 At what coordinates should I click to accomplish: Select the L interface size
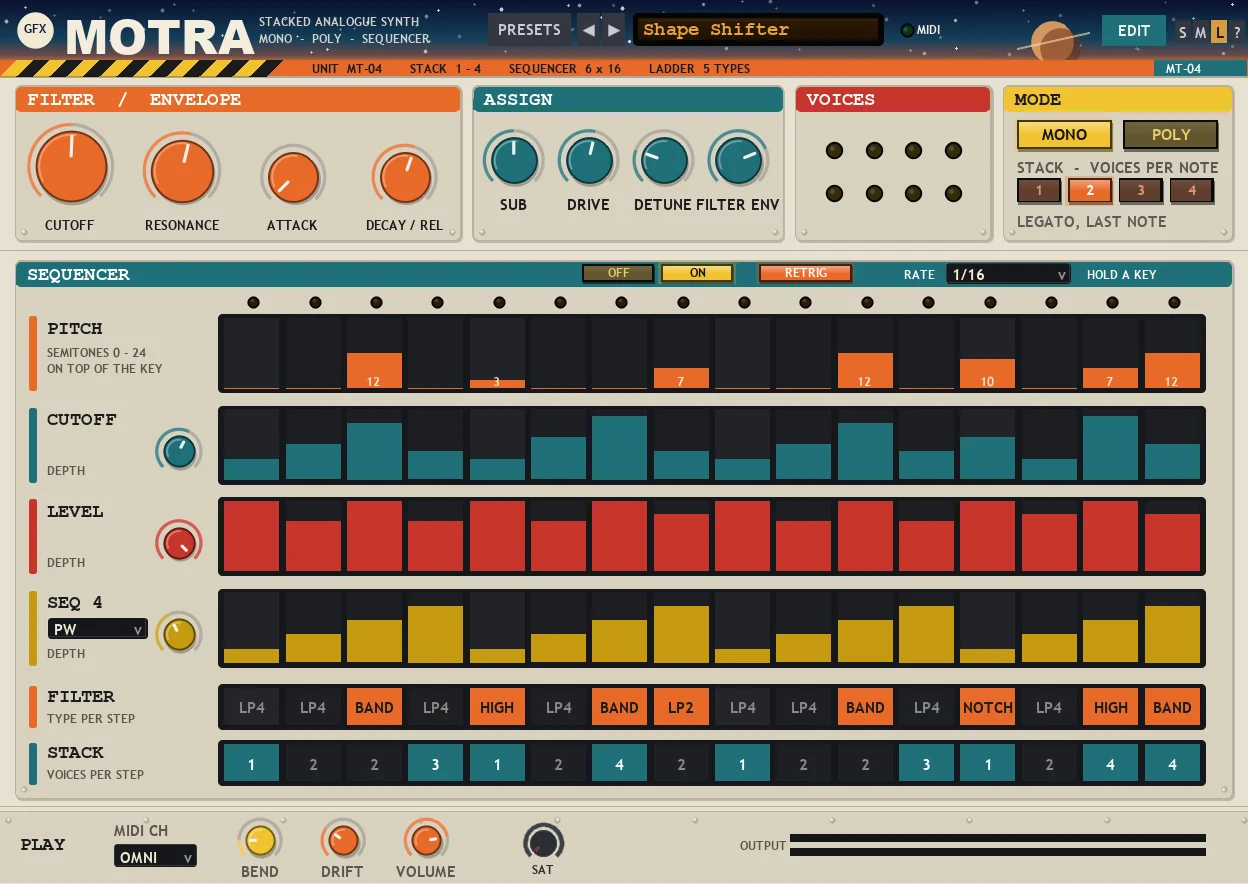(1218, 32)
